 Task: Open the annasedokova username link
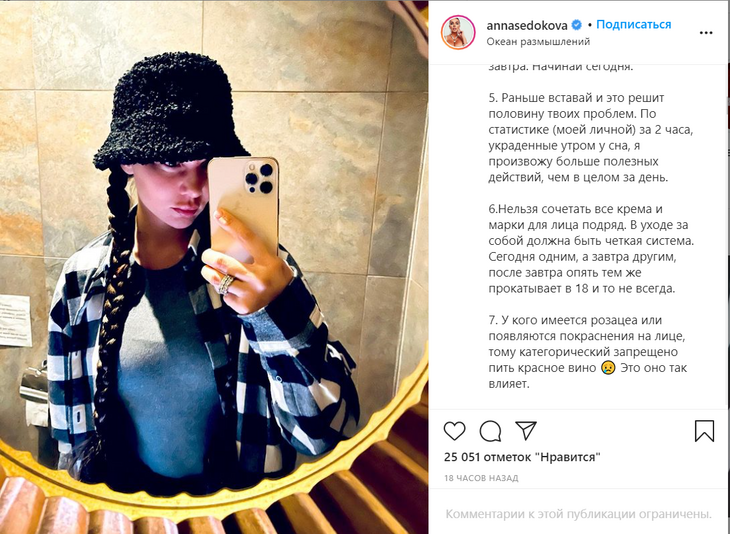[x=527, y=25]
